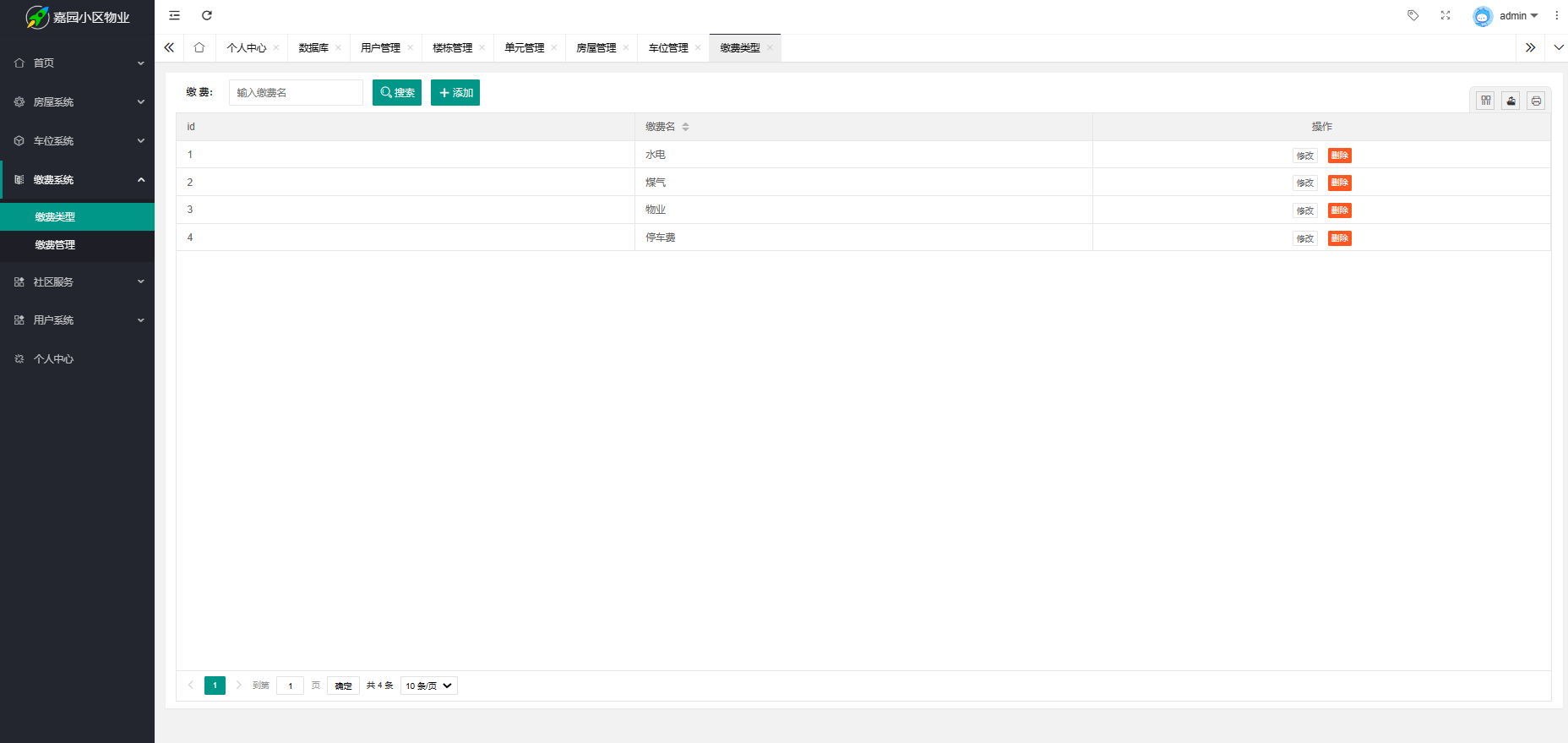Focus the page number jump field
The width and height of the screenshot is (1568, 743).
(x=290, y=686)
